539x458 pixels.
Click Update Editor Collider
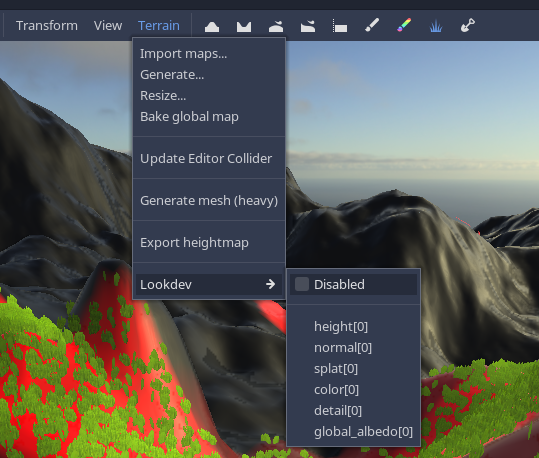[209, 159]
